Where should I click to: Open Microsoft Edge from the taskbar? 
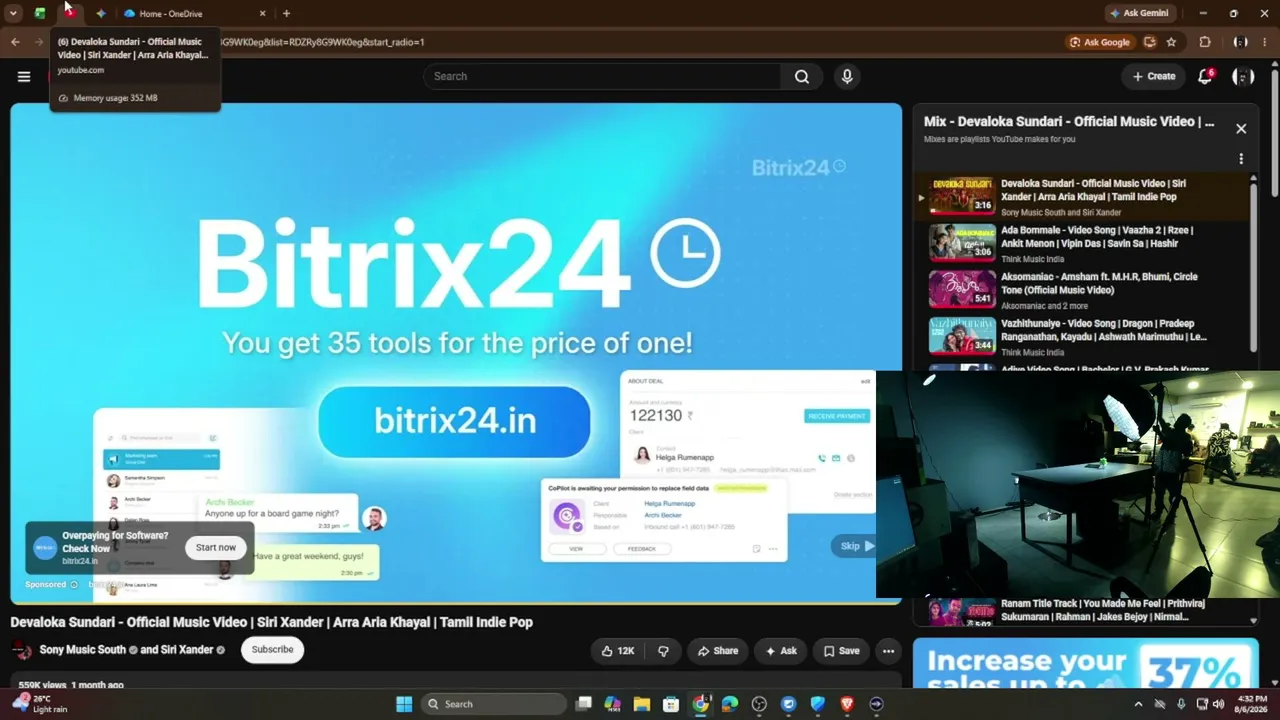(730, 704)
